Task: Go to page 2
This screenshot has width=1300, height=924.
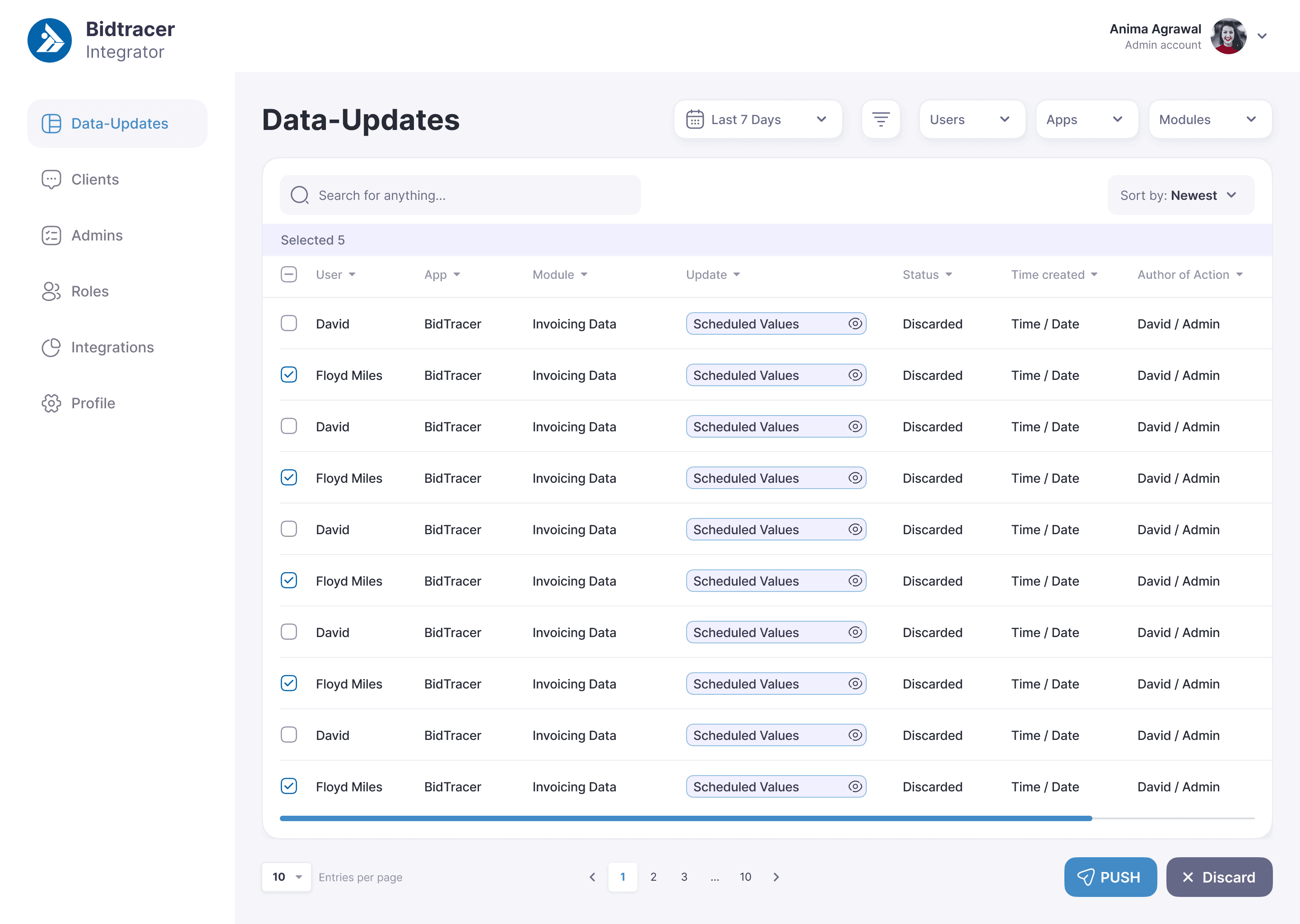Action: pos(654,877)
